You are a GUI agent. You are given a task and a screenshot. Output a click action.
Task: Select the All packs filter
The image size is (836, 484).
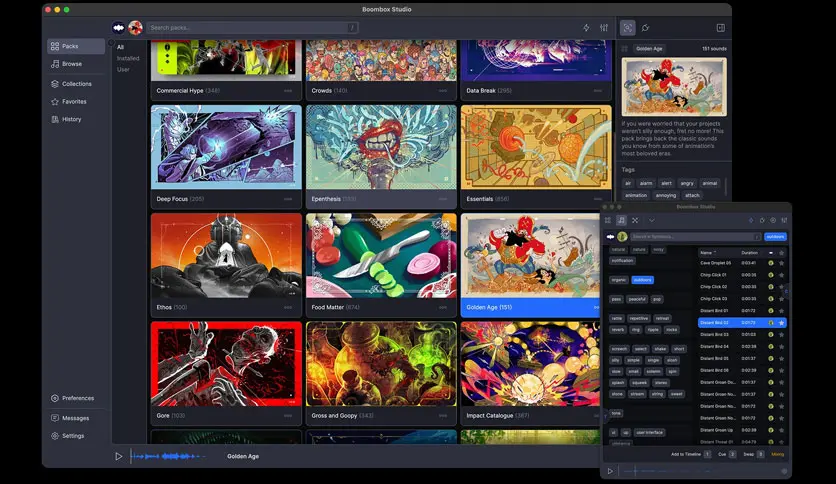[120, 47]
